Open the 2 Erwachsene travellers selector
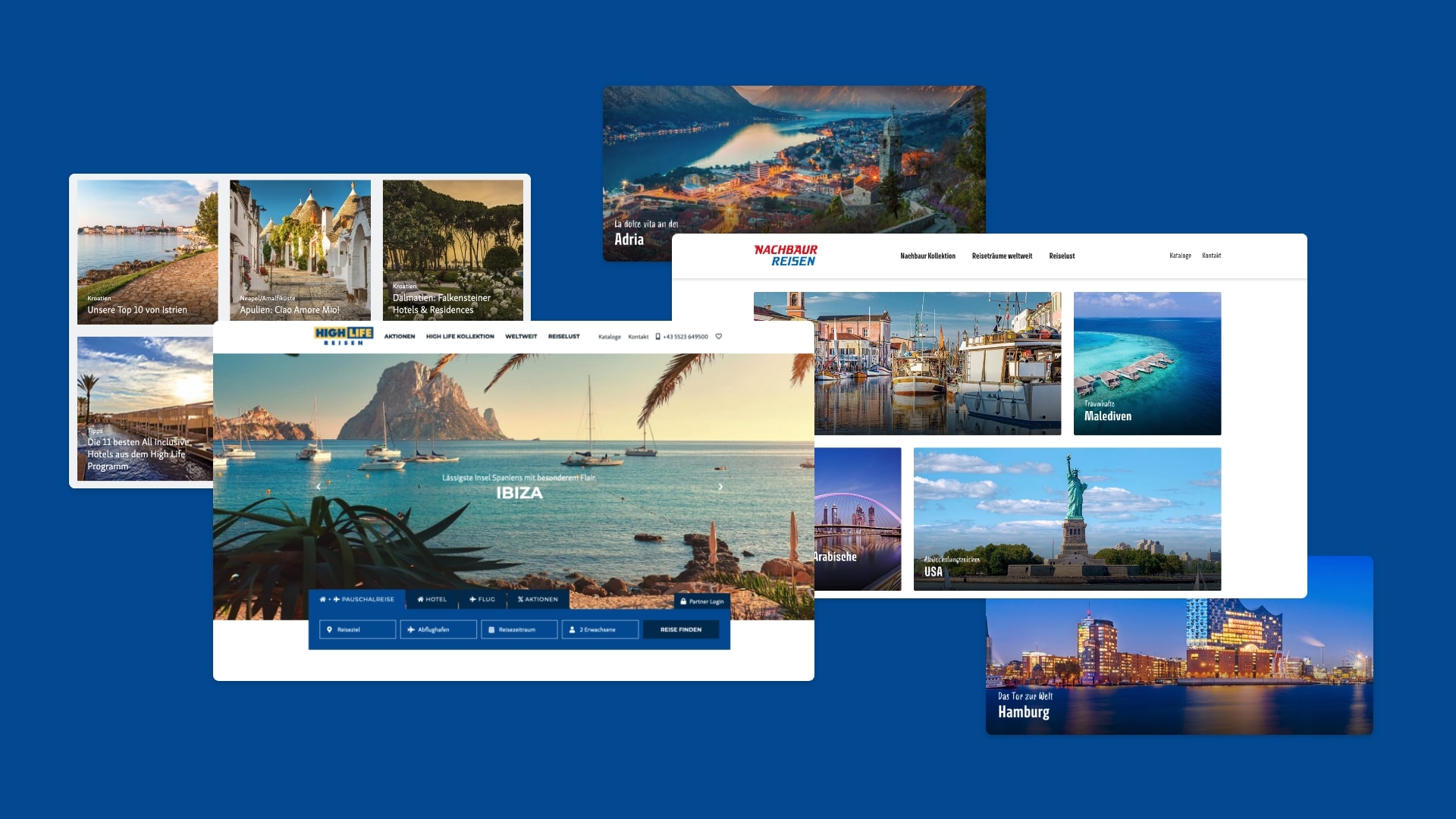Screen dimensions: 1456x819 [x=600, y=629]
